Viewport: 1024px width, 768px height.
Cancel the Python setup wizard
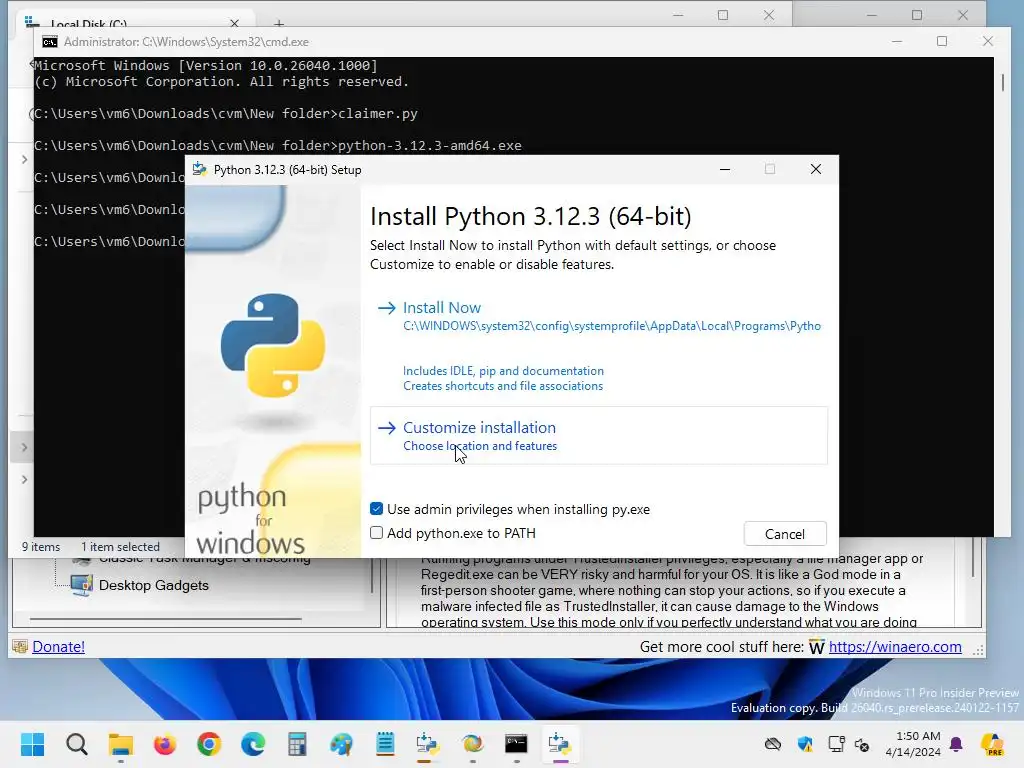click(x=785, y=534)
